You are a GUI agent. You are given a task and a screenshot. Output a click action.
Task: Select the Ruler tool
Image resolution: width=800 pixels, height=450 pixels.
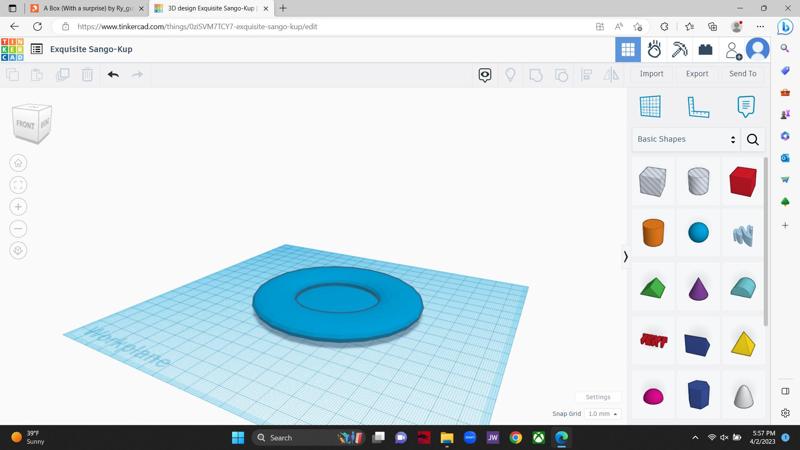(x=698, y=106)
